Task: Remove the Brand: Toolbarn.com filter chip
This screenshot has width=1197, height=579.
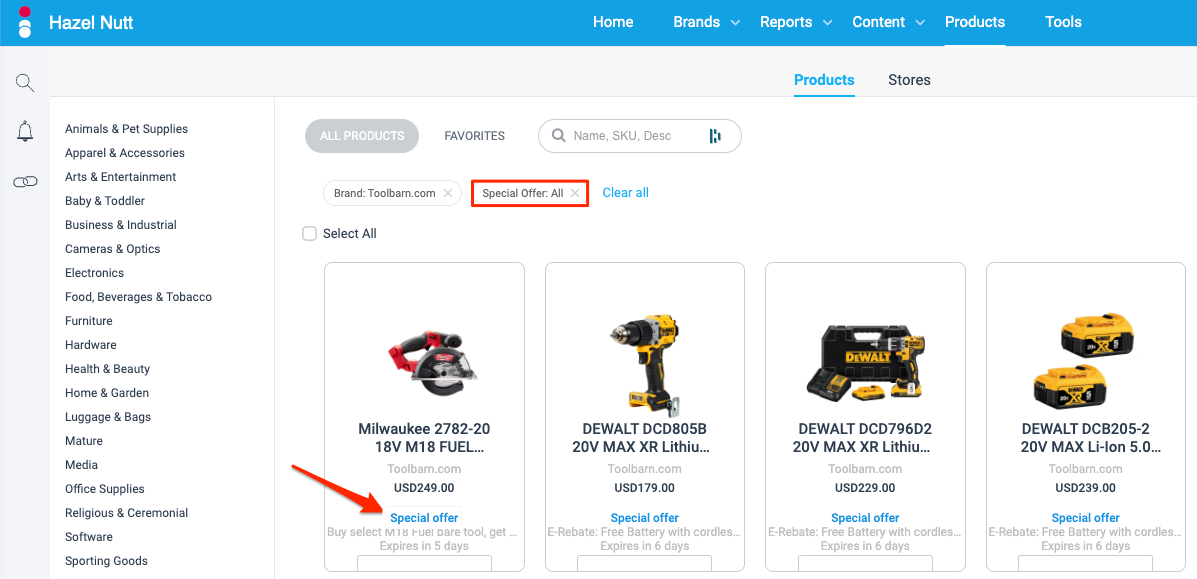Action: [x=448, y=193]
